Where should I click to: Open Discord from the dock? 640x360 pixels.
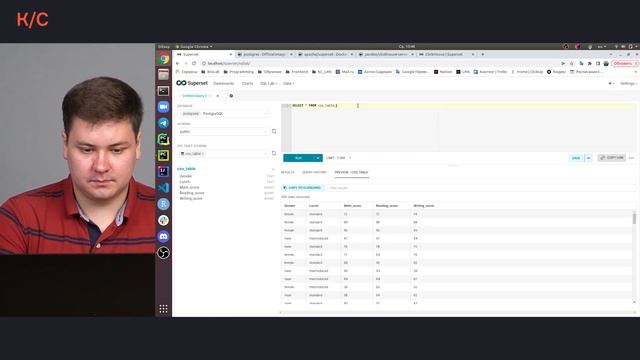point(164,236)
